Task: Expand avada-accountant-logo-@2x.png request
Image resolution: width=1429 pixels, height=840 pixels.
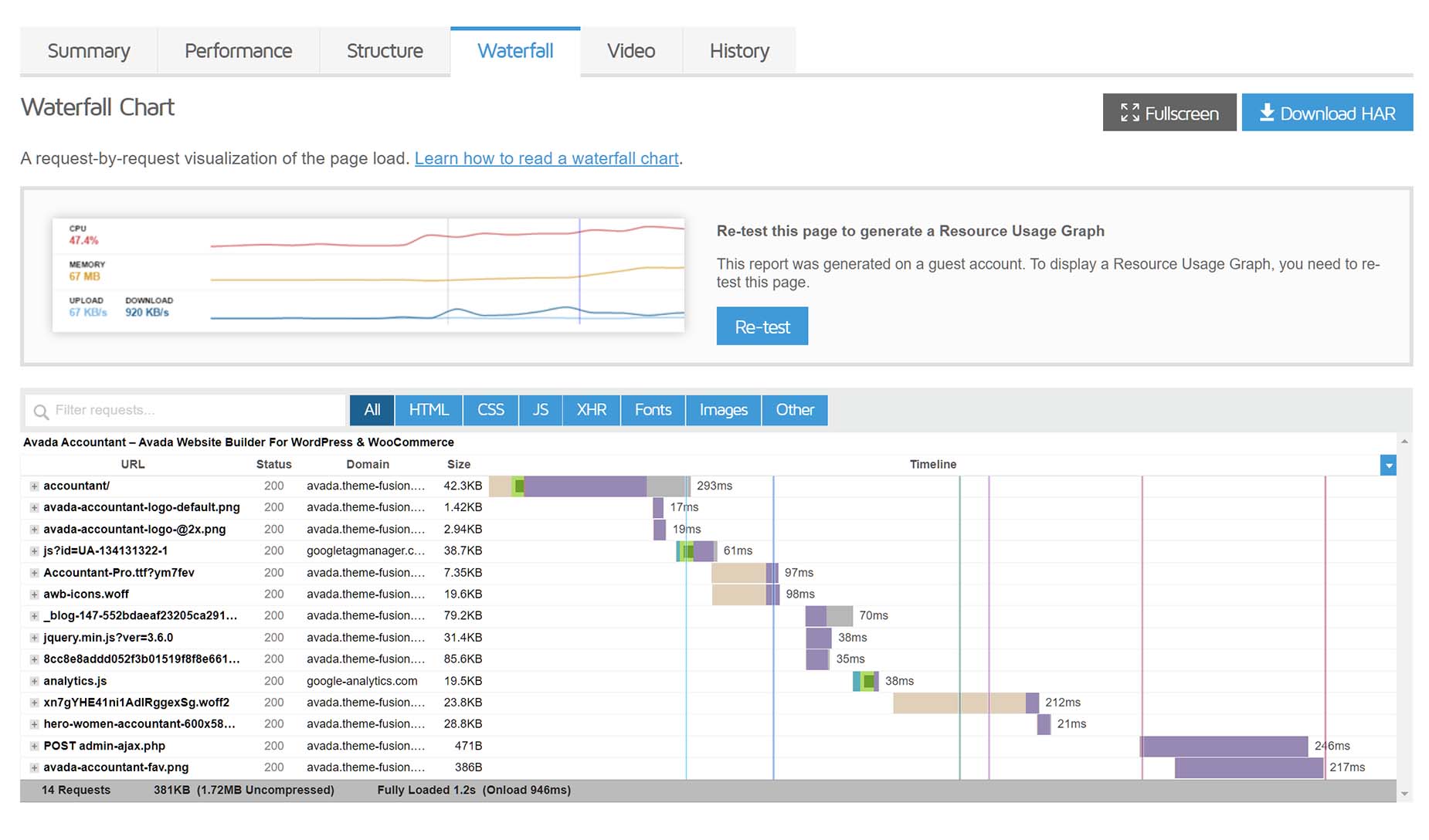Action: coord(34,530)
